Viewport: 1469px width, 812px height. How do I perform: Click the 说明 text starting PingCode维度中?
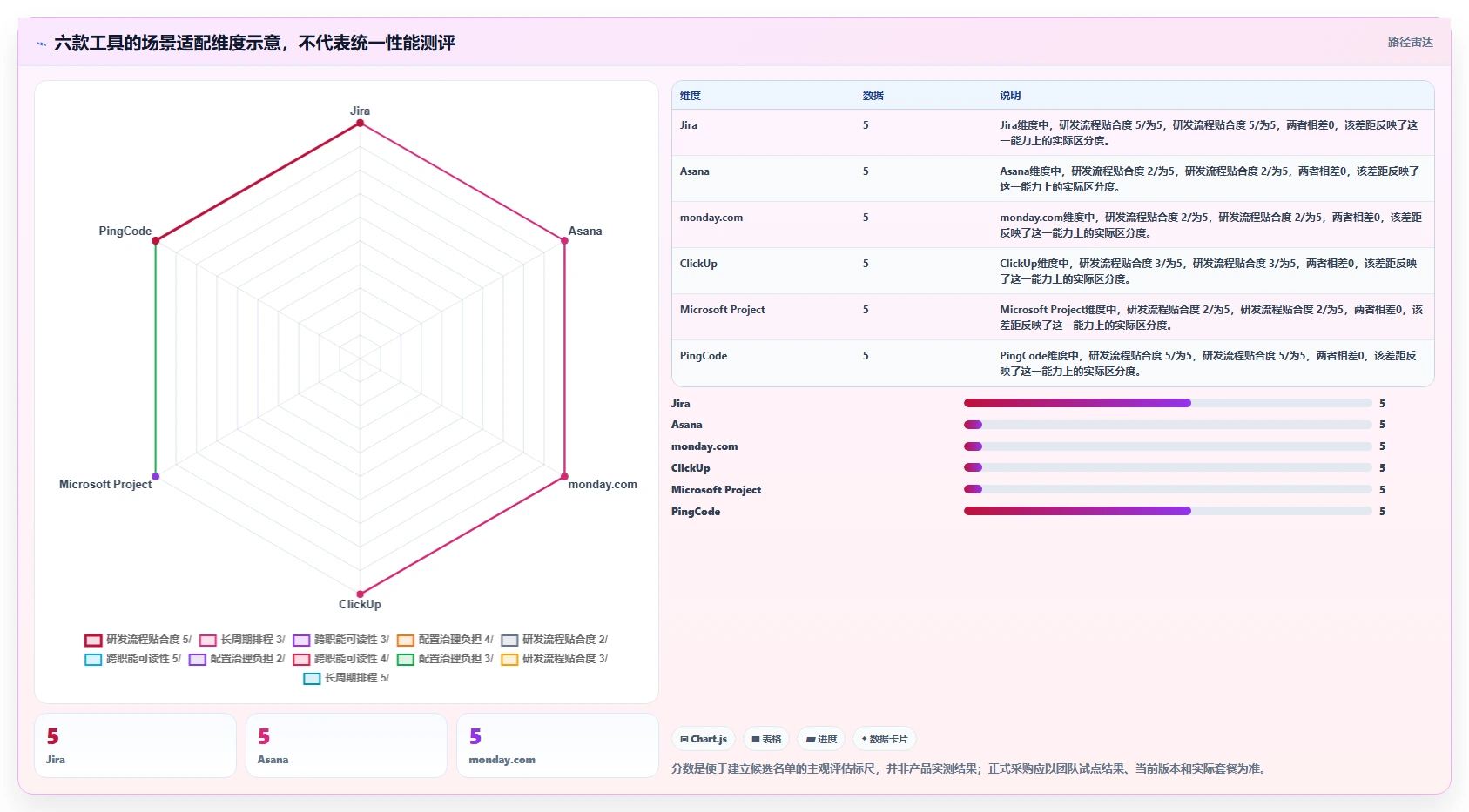(x=1209, y=364)
